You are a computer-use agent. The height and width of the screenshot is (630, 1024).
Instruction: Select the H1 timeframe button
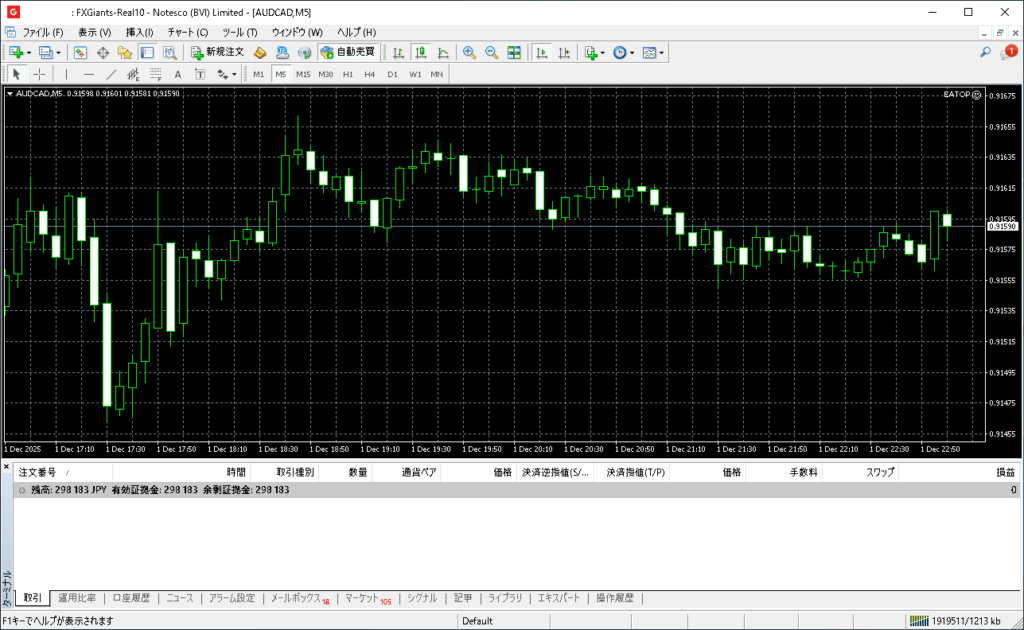click(x=348, y=74)
